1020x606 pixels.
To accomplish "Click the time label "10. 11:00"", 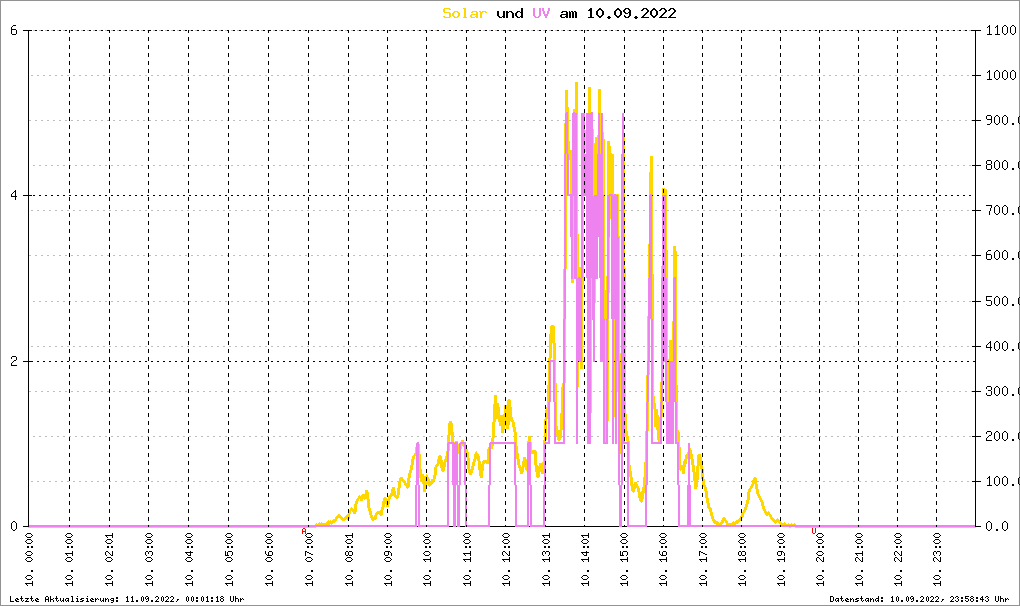I will (466, 560).
